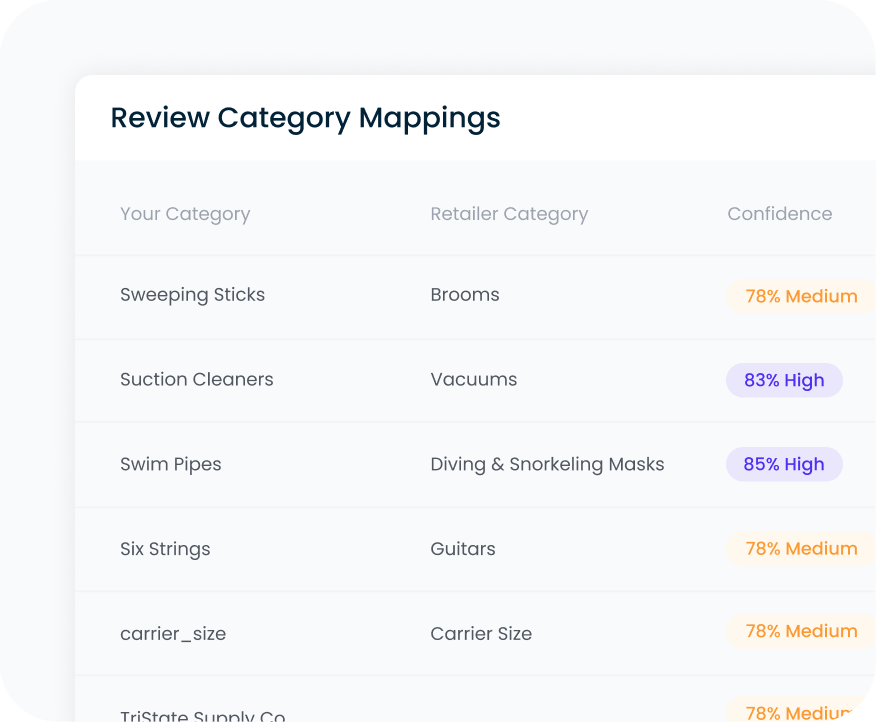Open the Carrier Size mapping
Screen dimensions: 876x722
pos(481,632)
